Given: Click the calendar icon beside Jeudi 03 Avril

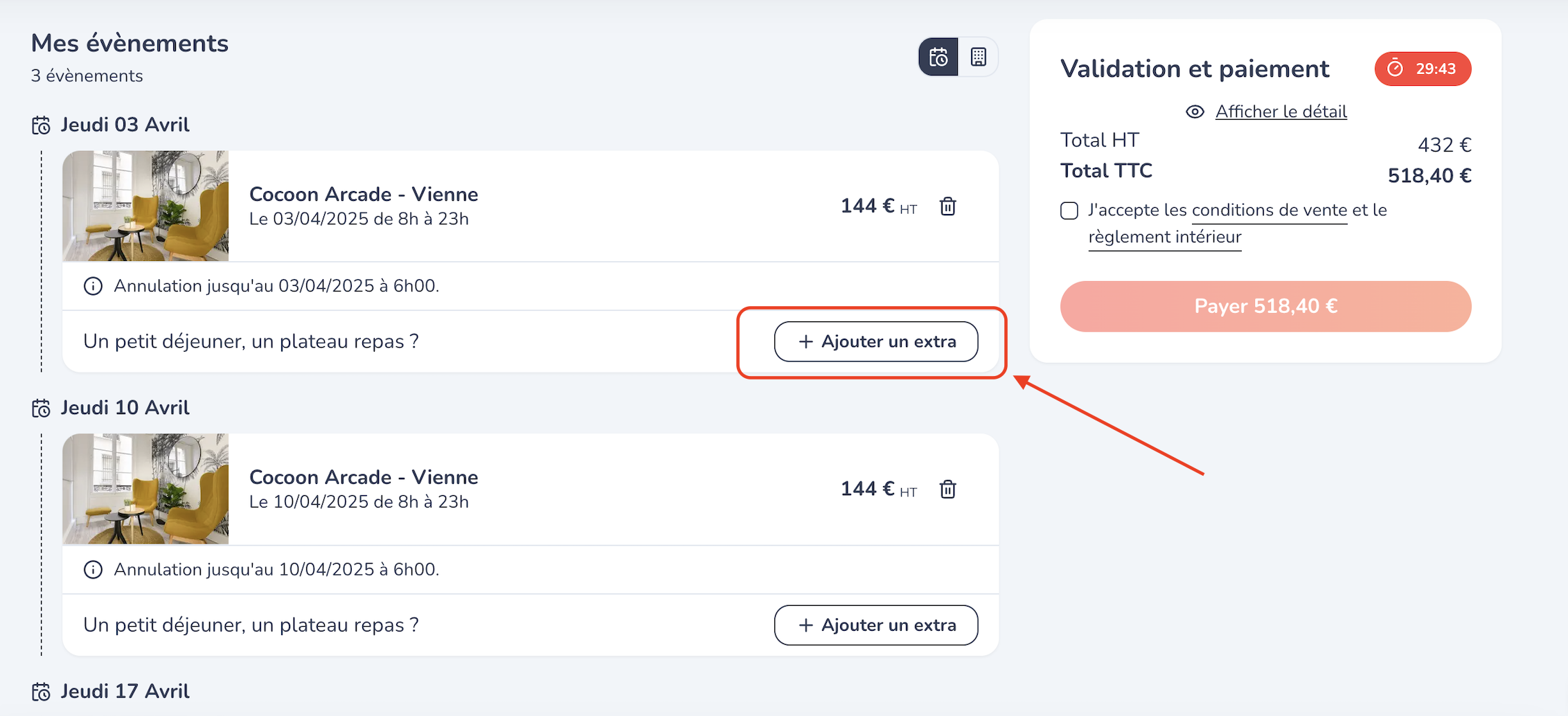Looking at the screenshot, I should point(41,125).
